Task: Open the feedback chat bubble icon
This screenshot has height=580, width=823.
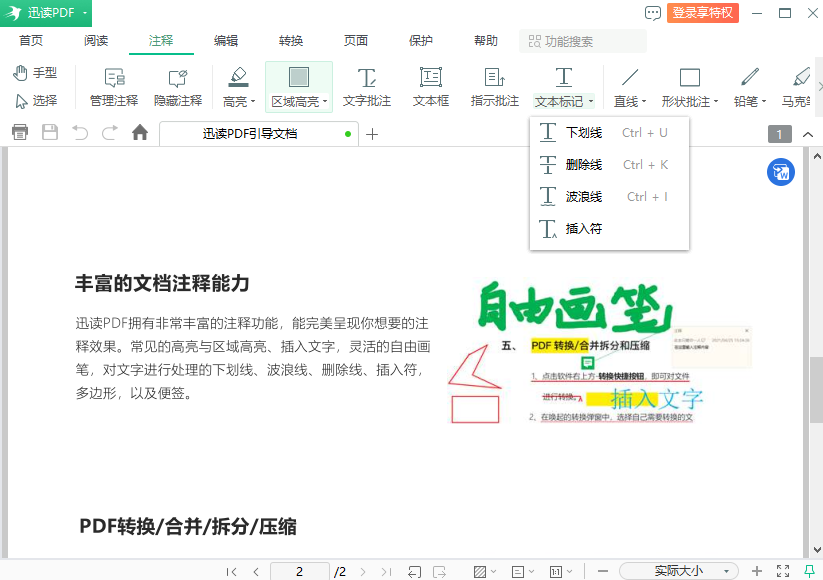Action: coord(653,13)
